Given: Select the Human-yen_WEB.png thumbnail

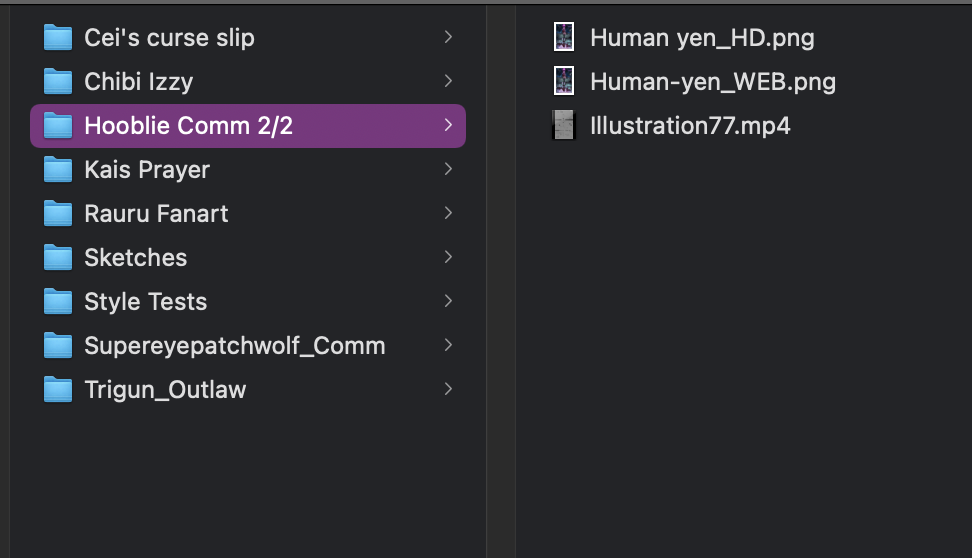Looking at the screenshot, I should (x=564, y=82).
